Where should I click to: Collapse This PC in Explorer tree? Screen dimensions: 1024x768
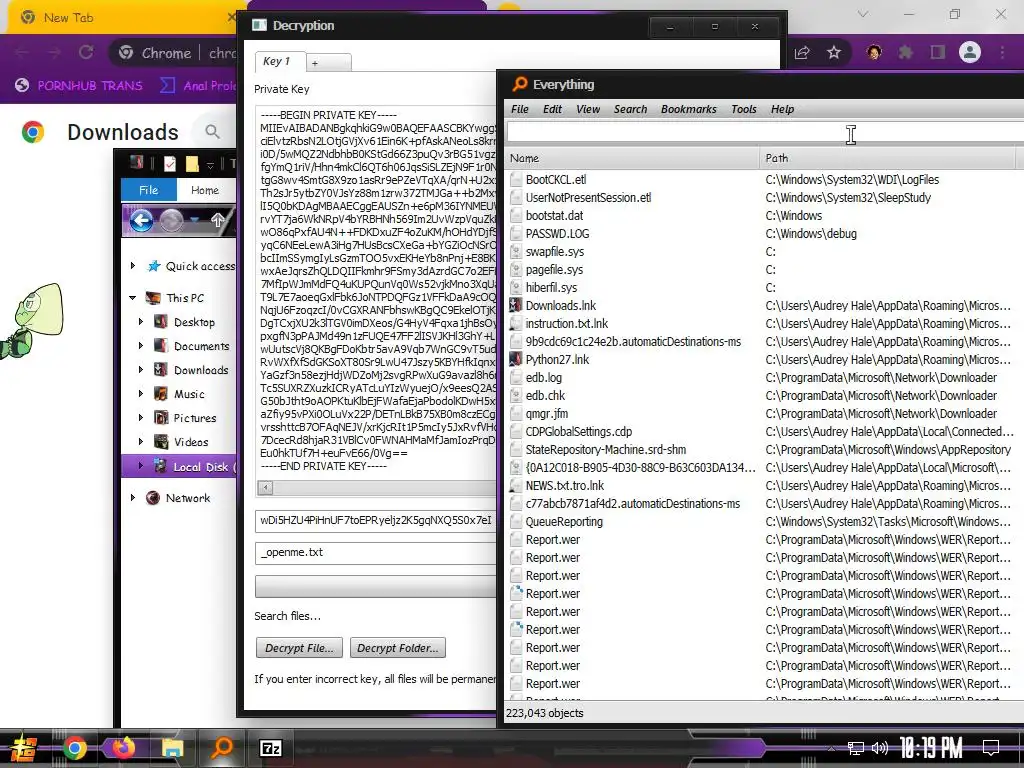point(133,298)
